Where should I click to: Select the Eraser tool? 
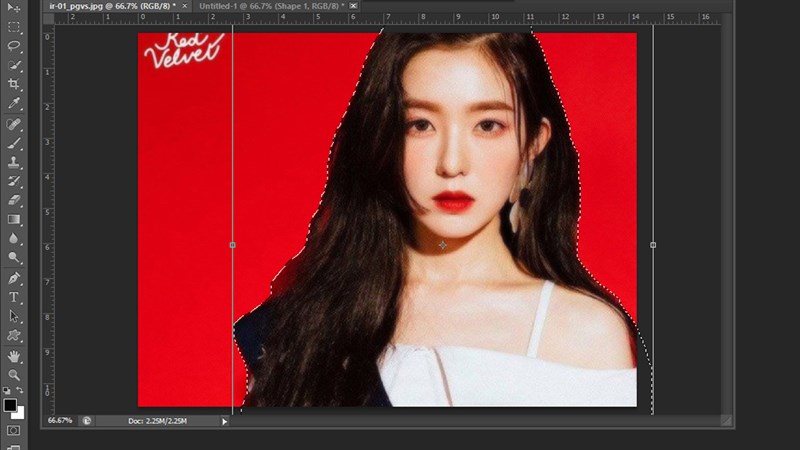tap(14, 200)
